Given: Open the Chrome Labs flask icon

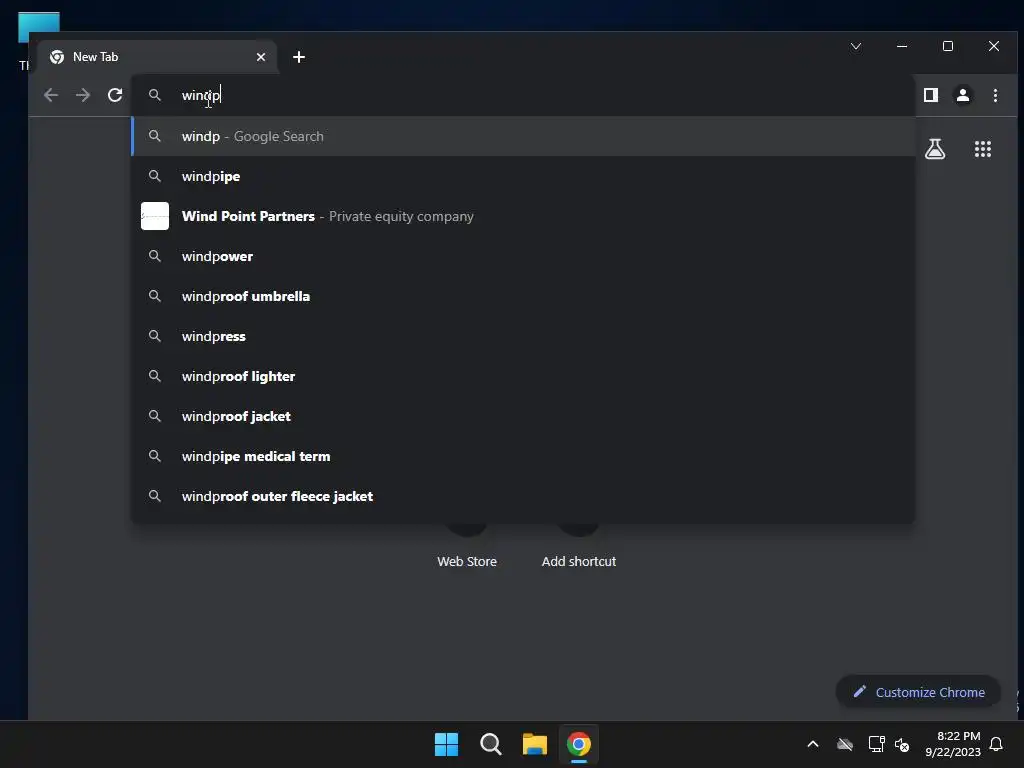Looking at the screenshot, I should pyautogui.click(x=935, y=149).
